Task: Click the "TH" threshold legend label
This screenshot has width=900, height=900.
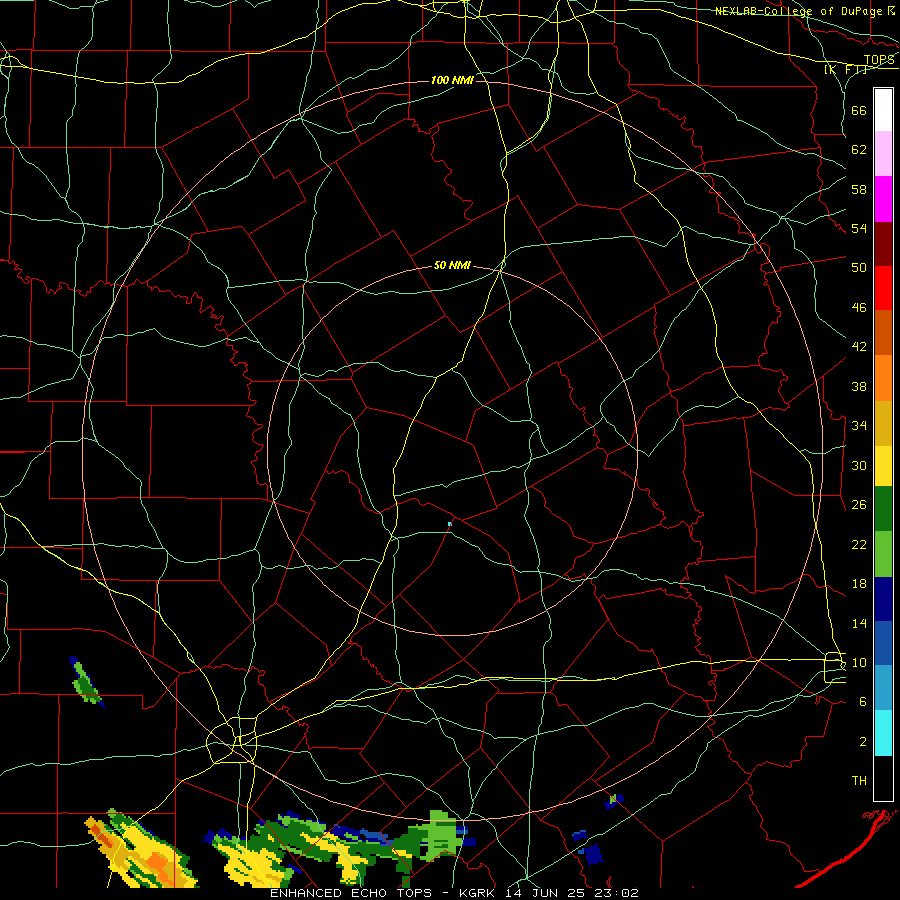Action: point(859,781)
